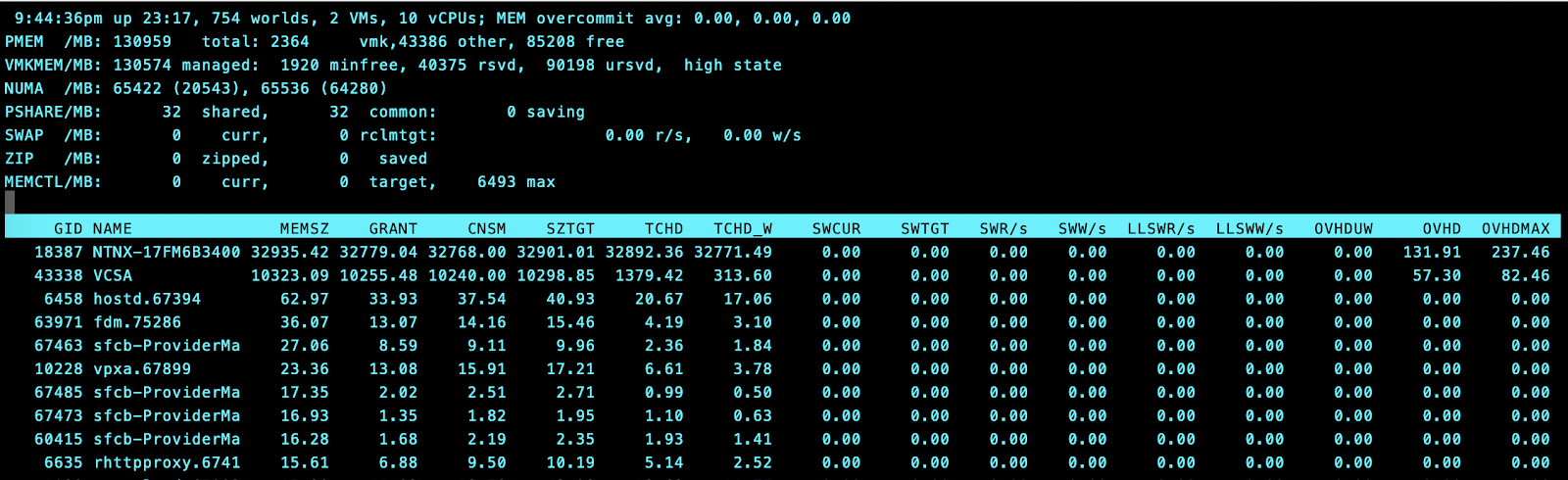The width and height of the screenshot is (1568, 480).
Task: Click GID 43338
Action: (59, 275)
